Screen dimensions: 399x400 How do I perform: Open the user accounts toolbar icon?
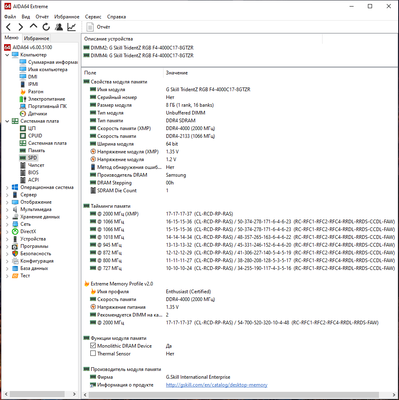59,27
